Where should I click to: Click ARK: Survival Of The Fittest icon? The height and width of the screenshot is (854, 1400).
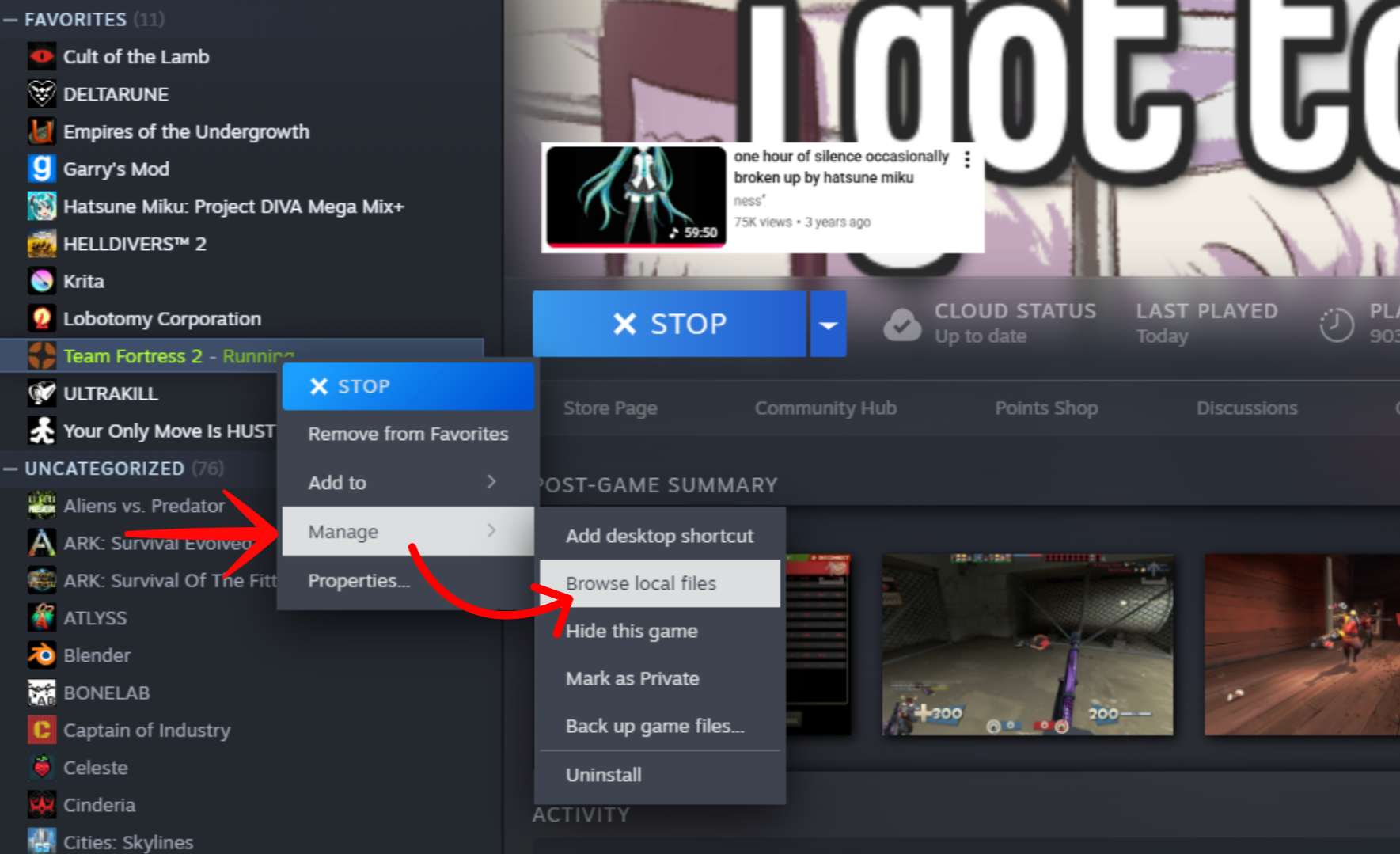click(x=42, y=580)
